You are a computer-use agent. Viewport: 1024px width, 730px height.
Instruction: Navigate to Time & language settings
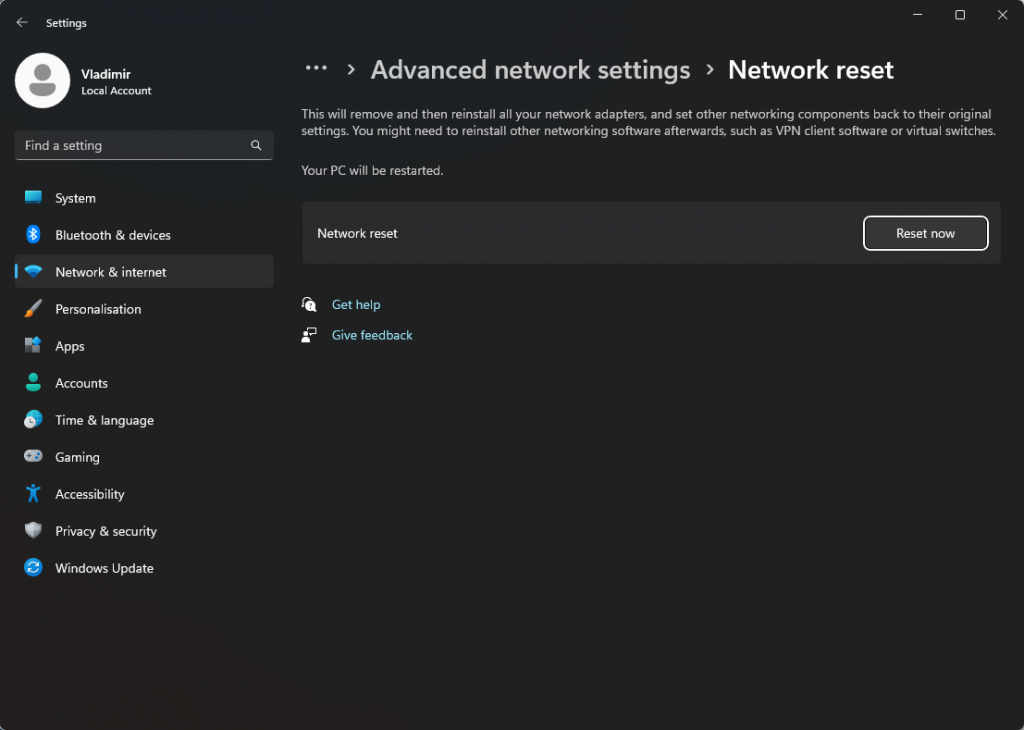coord(104,420)
